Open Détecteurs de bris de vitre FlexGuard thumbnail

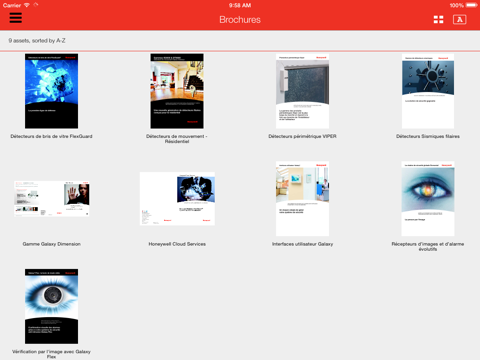51,91
